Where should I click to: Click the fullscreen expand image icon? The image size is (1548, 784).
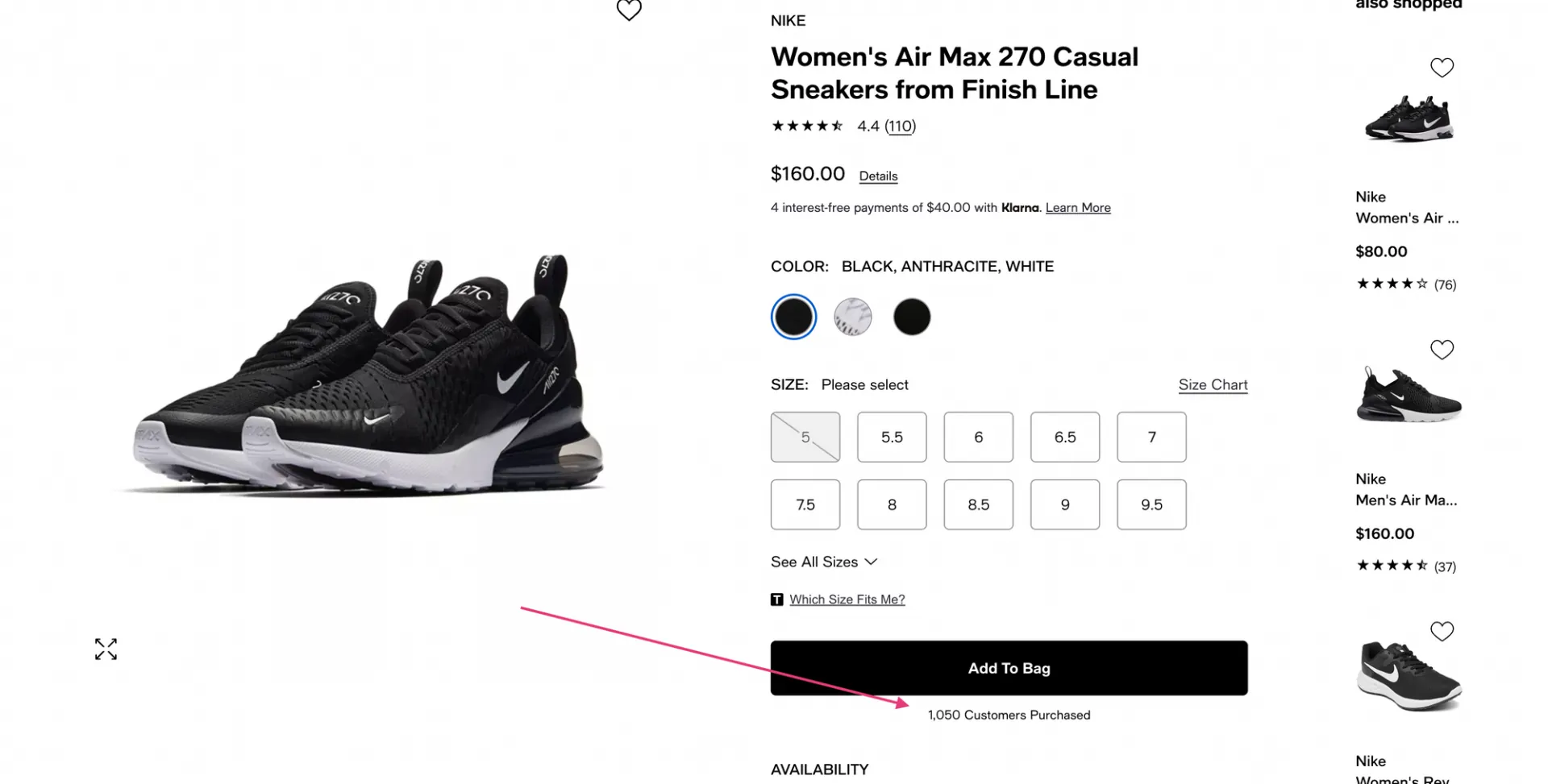(106, 649)
